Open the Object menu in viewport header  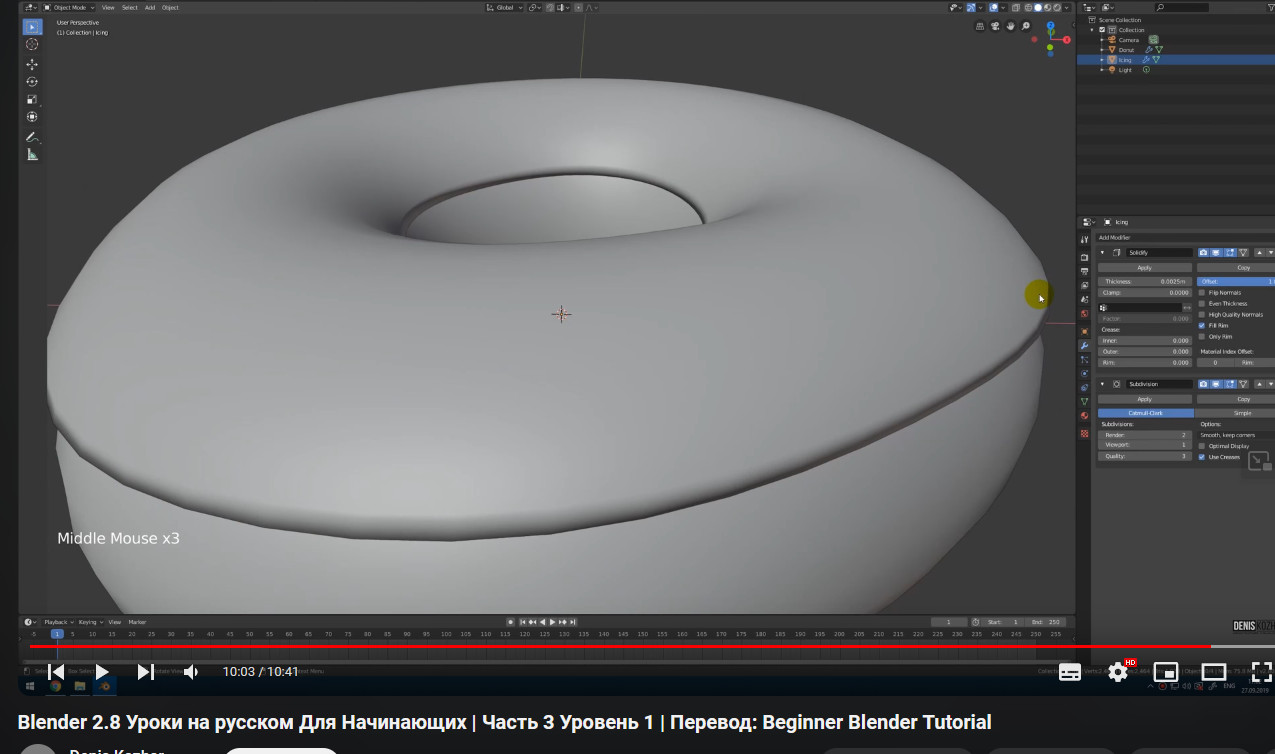coord(170,7)
